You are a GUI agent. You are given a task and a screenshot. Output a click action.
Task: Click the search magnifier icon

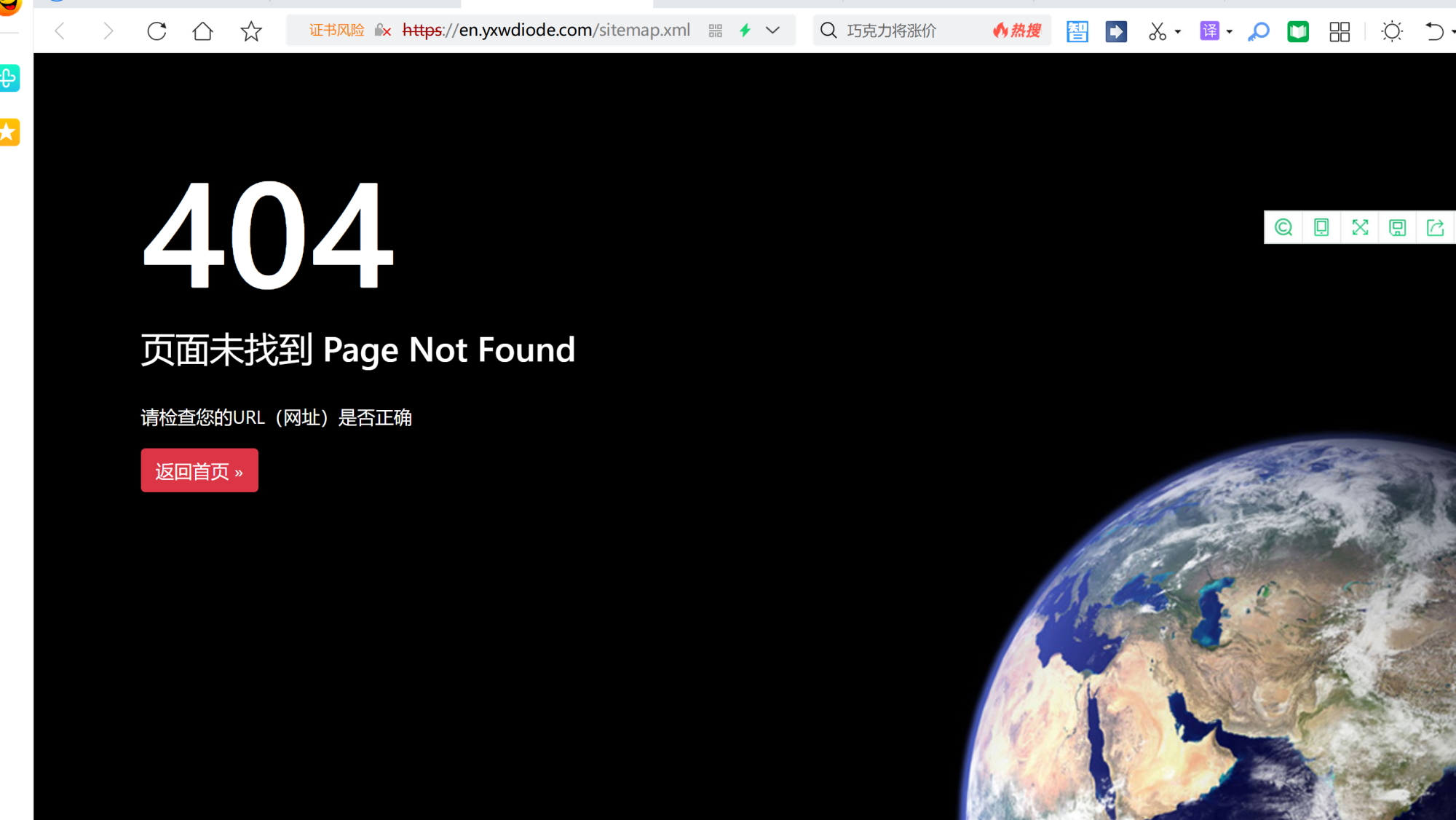(828, 31)
